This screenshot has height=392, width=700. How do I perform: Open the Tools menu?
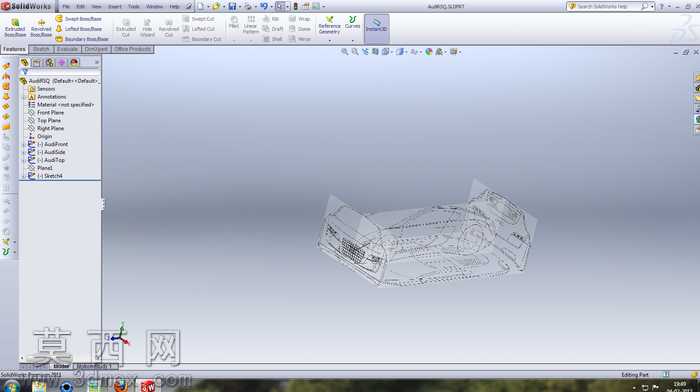coord(133,7)
